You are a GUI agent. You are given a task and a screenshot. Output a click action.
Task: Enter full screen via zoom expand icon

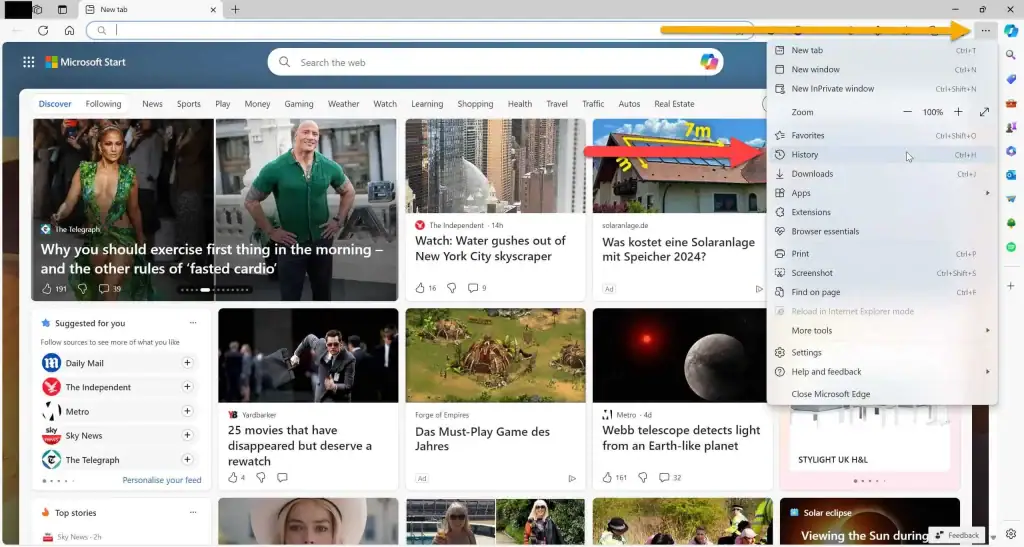(984, 112)
